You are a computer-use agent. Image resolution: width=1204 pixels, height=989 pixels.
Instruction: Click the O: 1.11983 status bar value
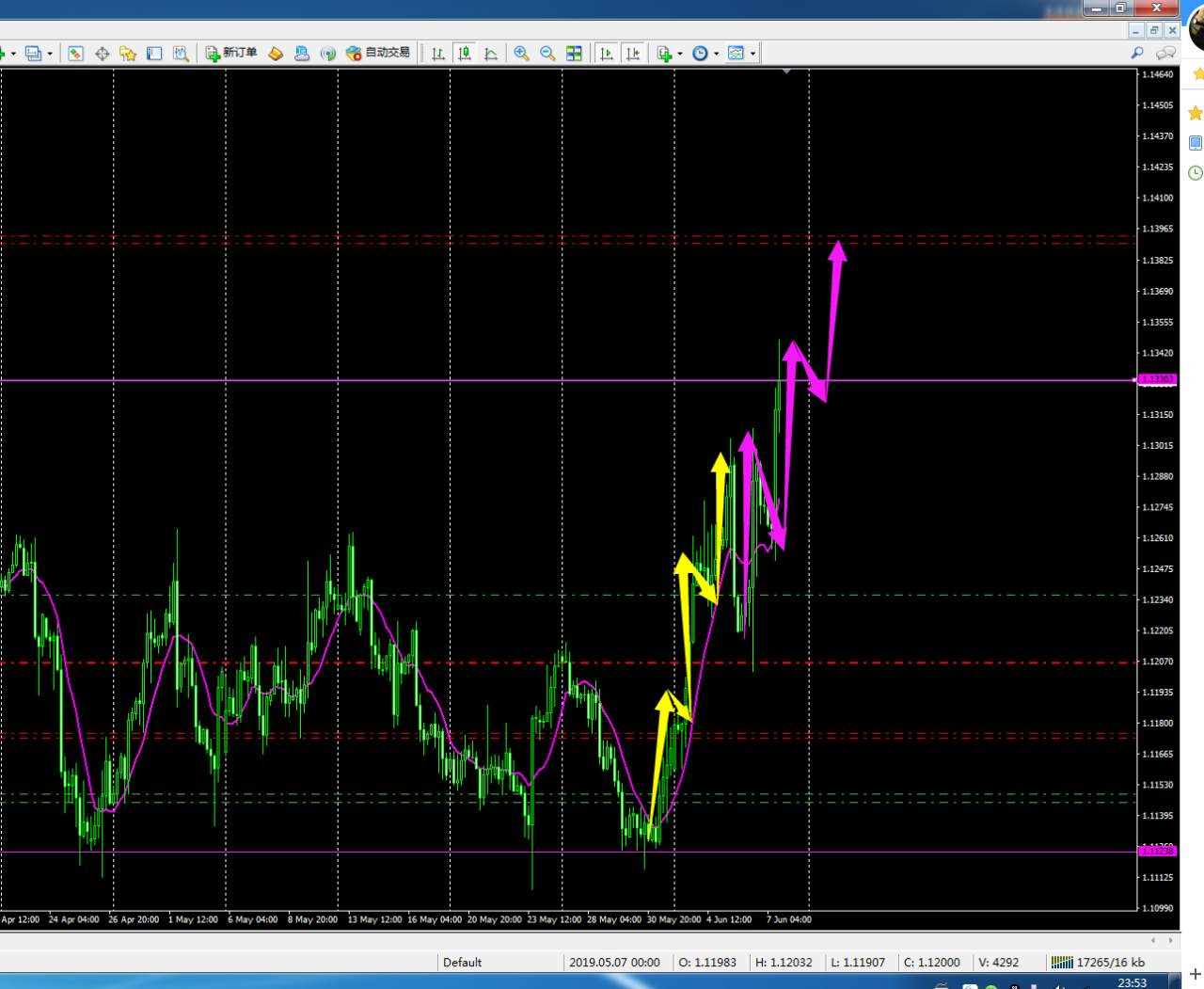point(708,963)
